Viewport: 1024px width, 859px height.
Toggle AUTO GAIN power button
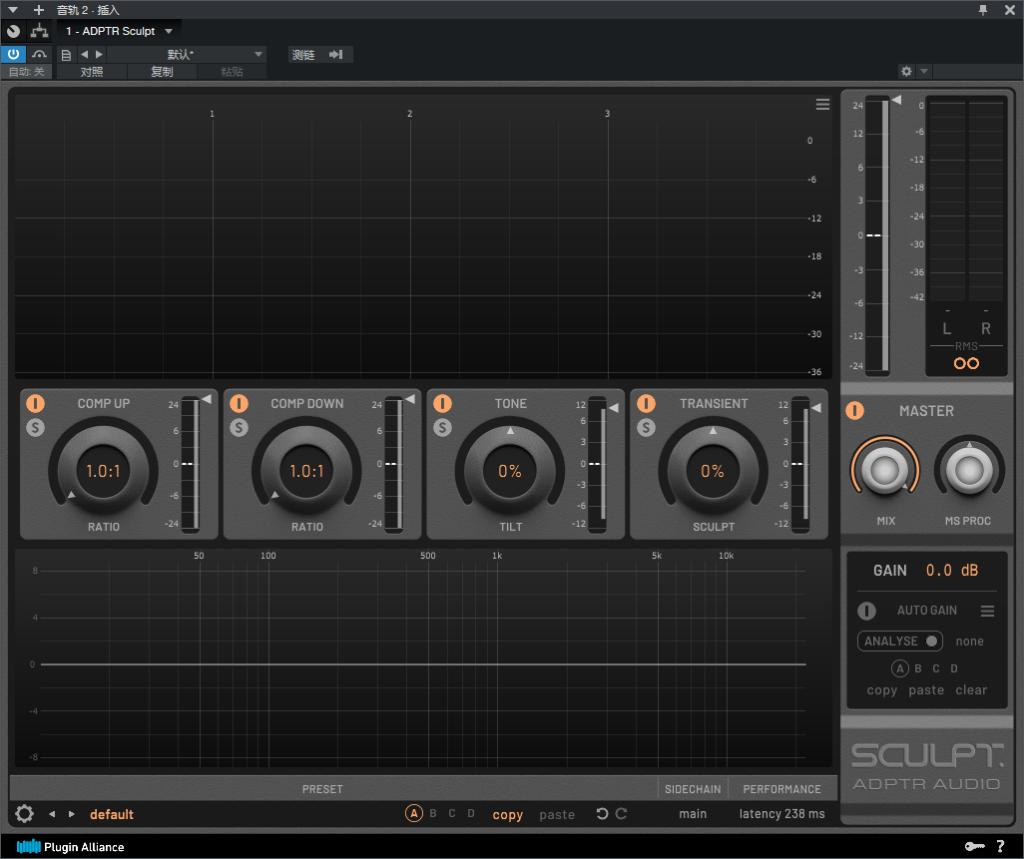coord(867,611)
